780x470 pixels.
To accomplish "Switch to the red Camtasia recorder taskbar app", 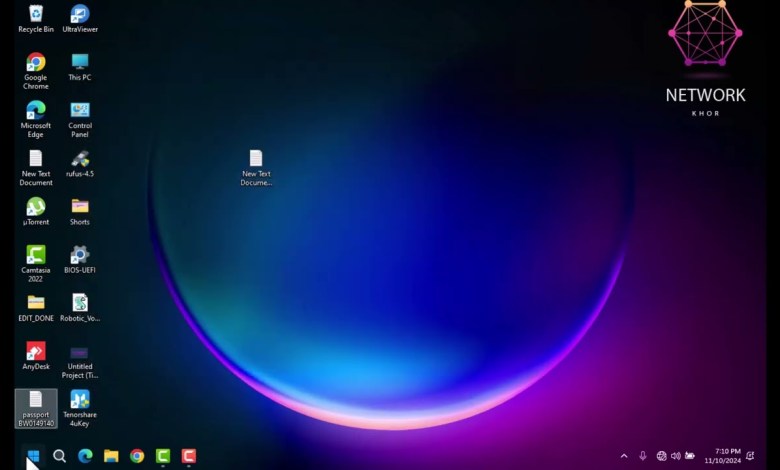I will point(189,456).
